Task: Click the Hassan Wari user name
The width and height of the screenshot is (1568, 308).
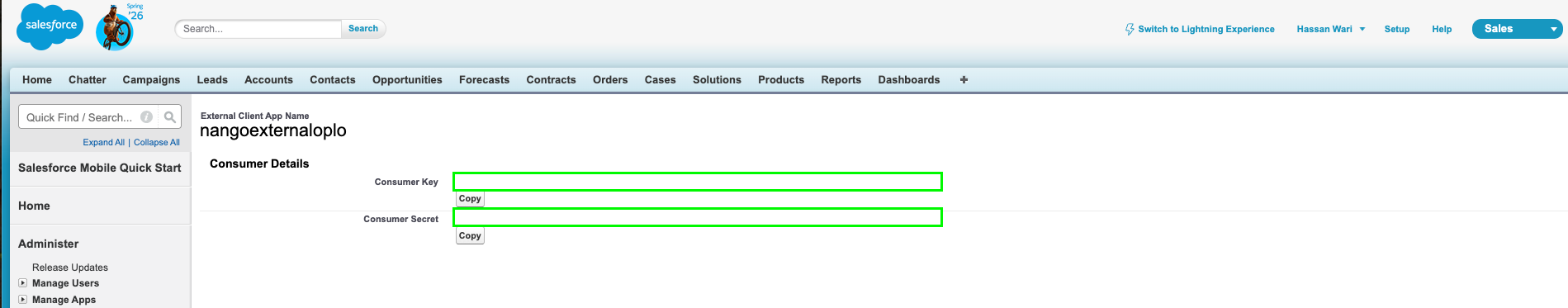Action: [x=1324, y=29]
